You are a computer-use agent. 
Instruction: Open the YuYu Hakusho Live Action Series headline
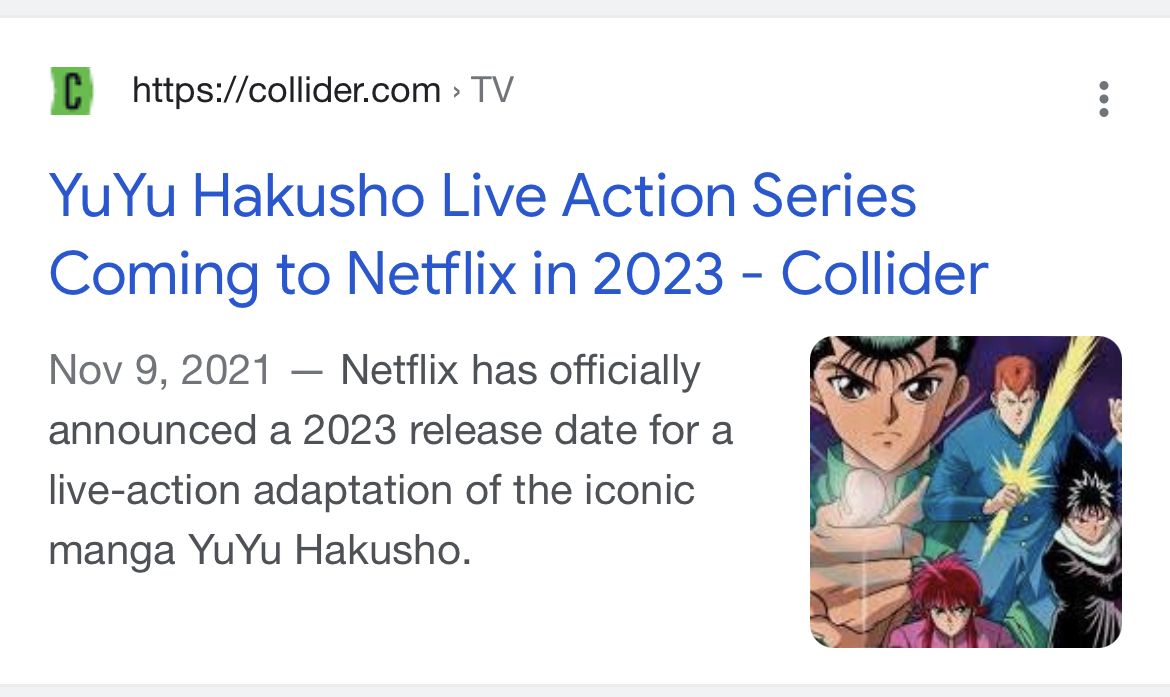[483, 196]
